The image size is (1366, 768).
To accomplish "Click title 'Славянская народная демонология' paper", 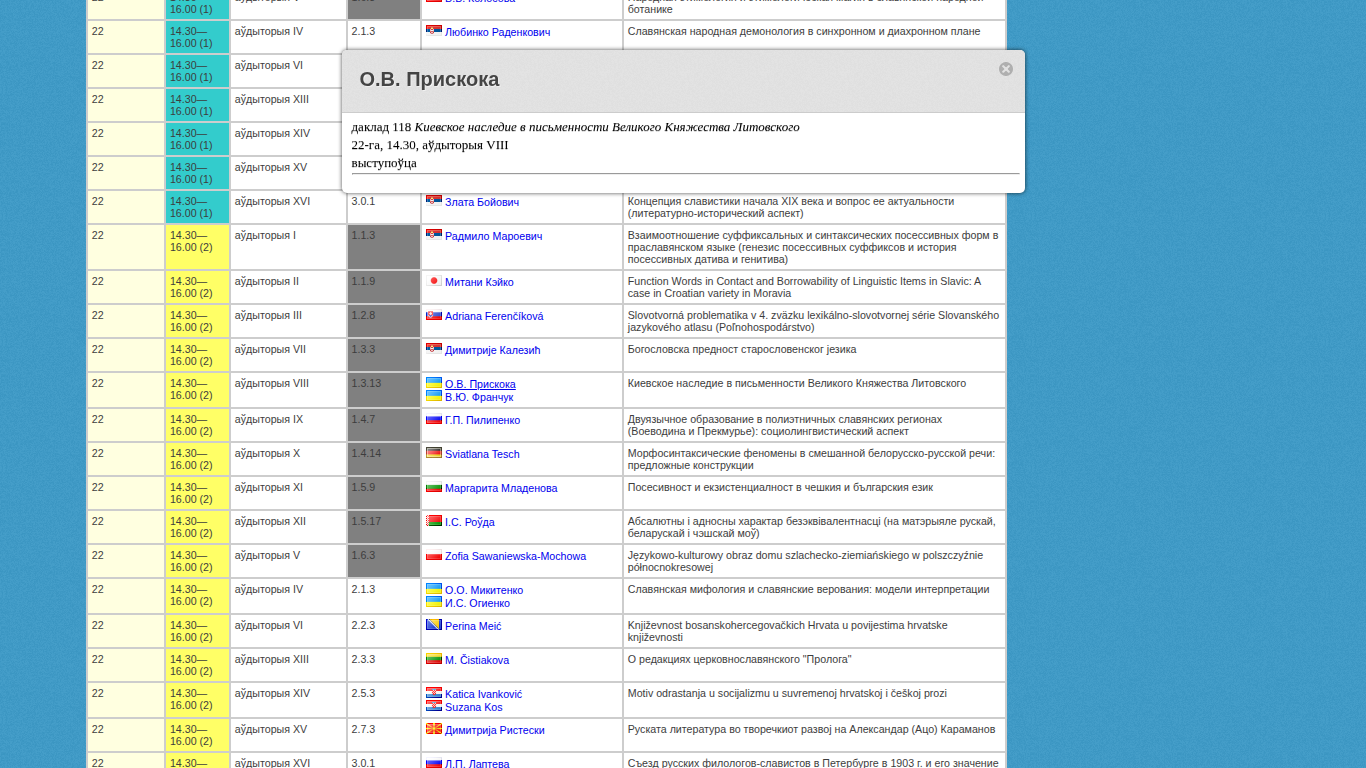I will pos(804,32).
